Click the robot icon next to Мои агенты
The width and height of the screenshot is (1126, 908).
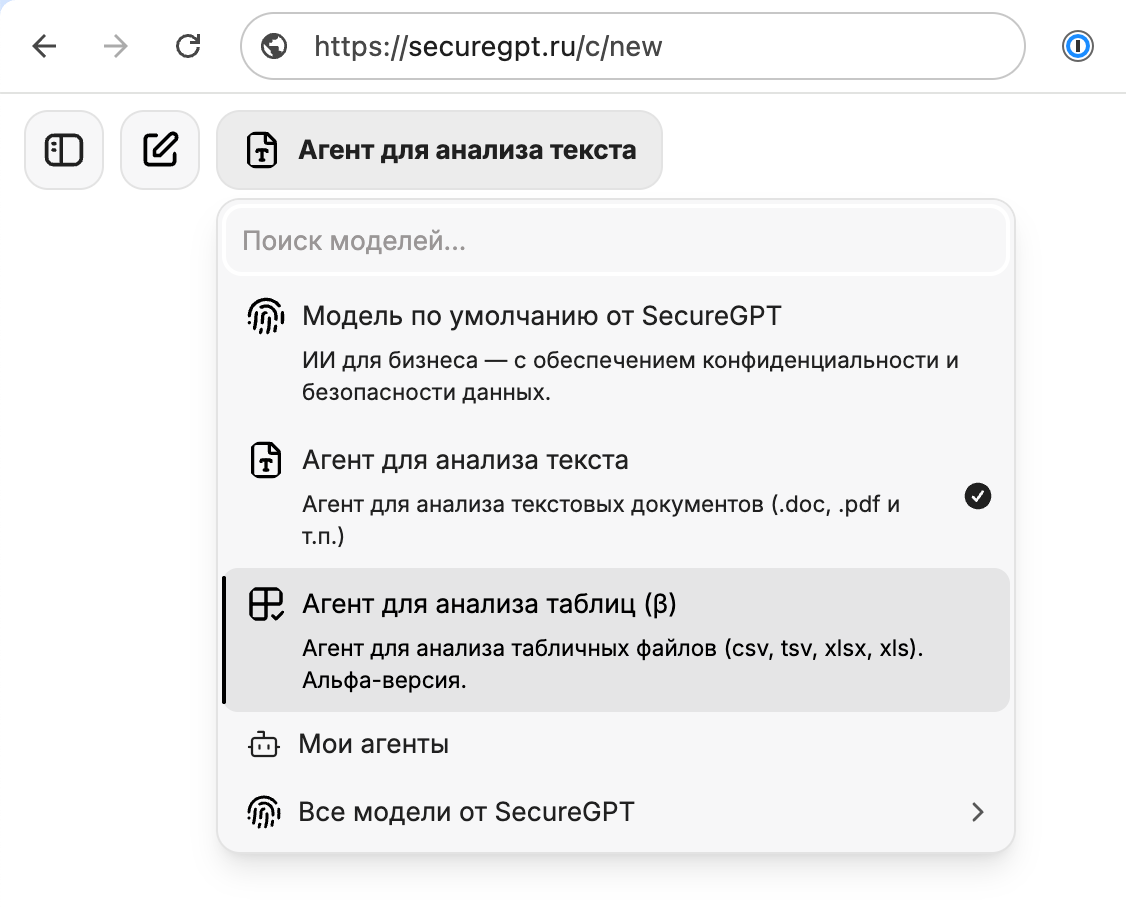[x=264, y=744]
